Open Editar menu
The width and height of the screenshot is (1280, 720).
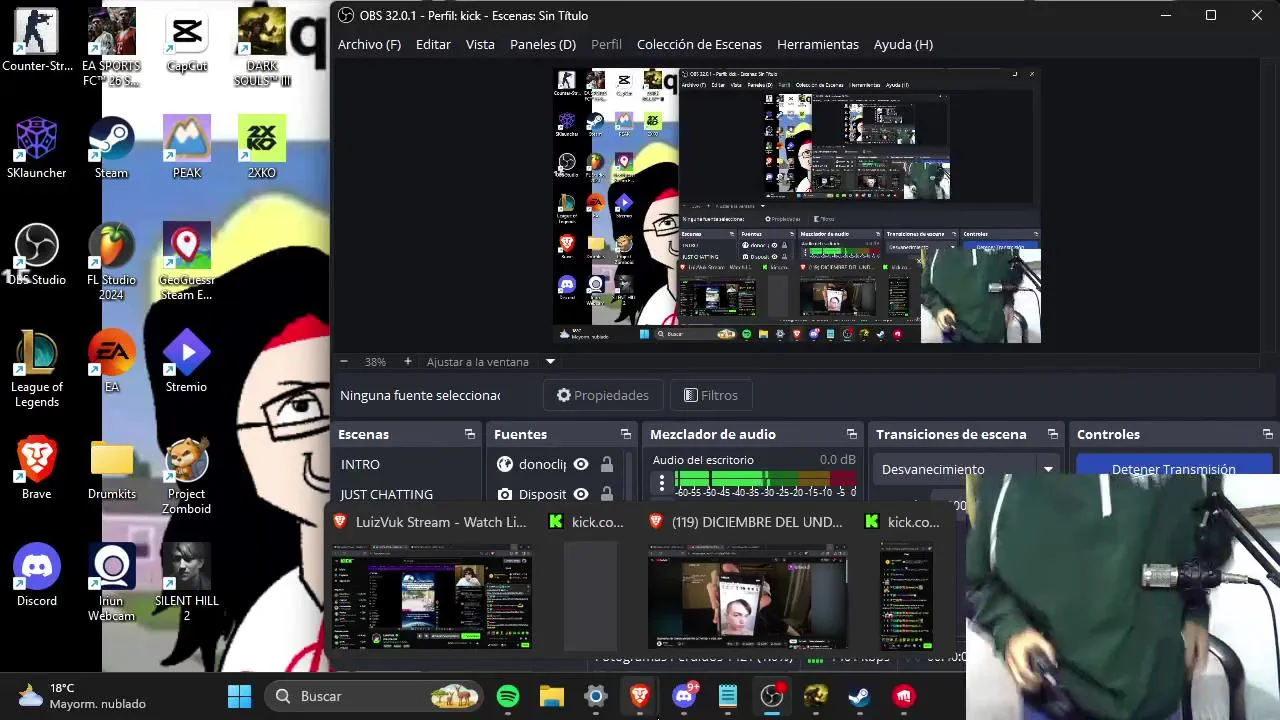(433, 44)
